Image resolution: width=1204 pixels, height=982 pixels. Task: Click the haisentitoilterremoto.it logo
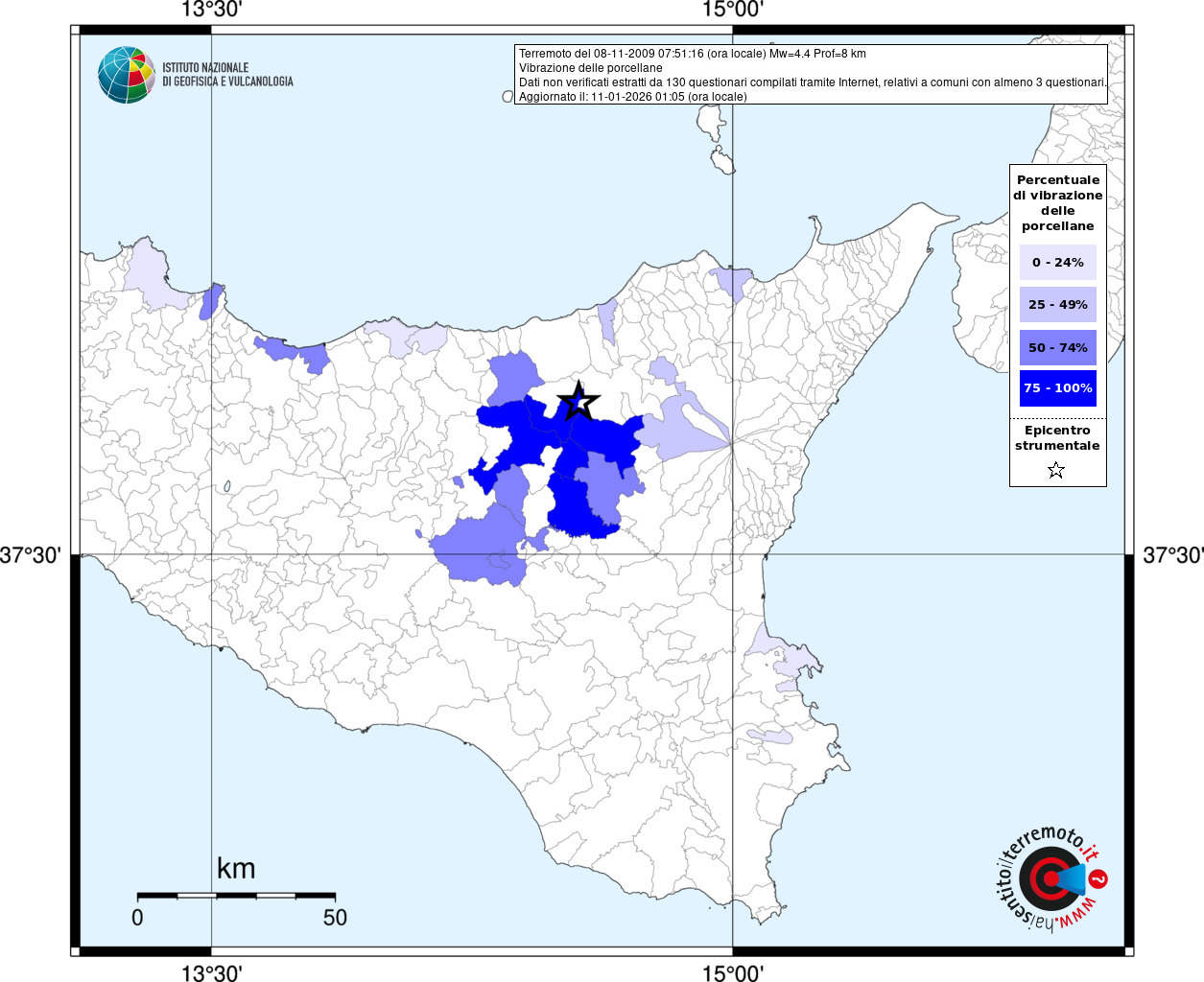point(1052,878)
